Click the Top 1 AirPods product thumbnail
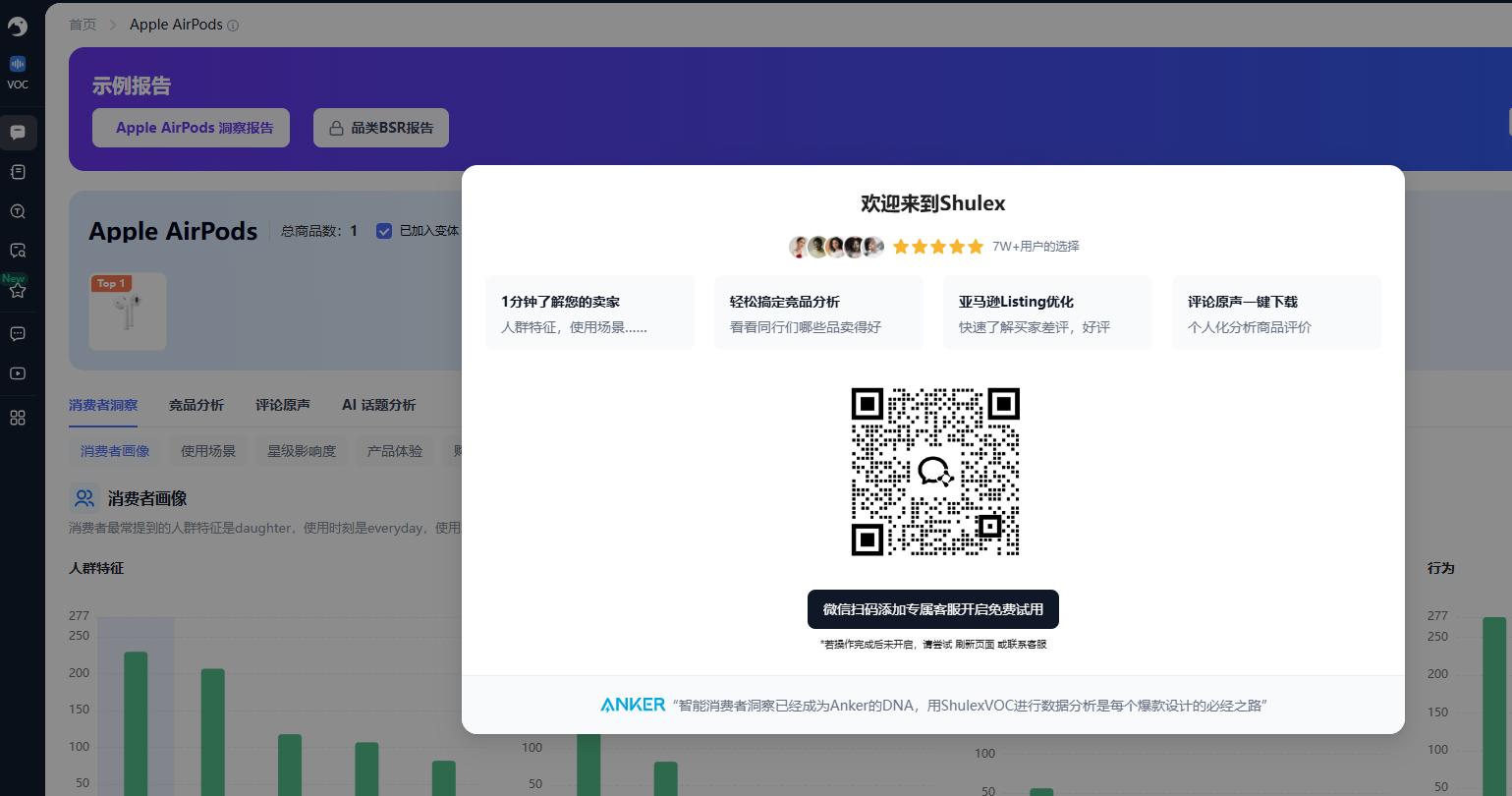 click(x=127, y=311)
